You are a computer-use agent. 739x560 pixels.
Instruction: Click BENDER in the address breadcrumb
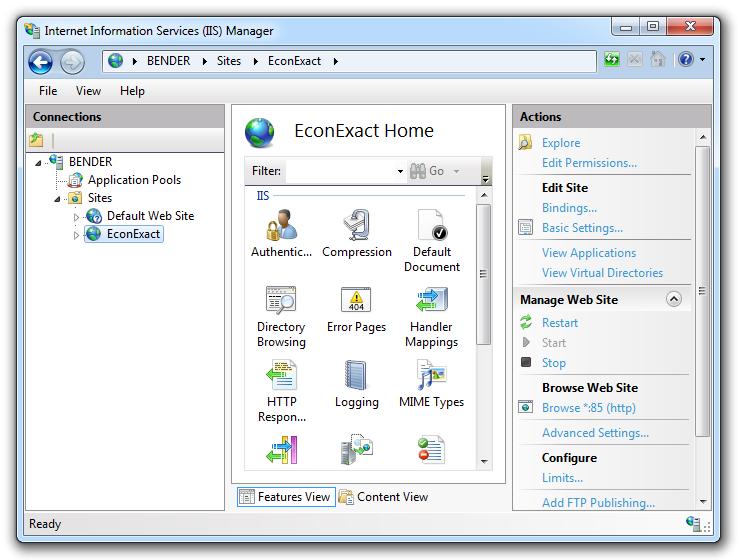168,61
